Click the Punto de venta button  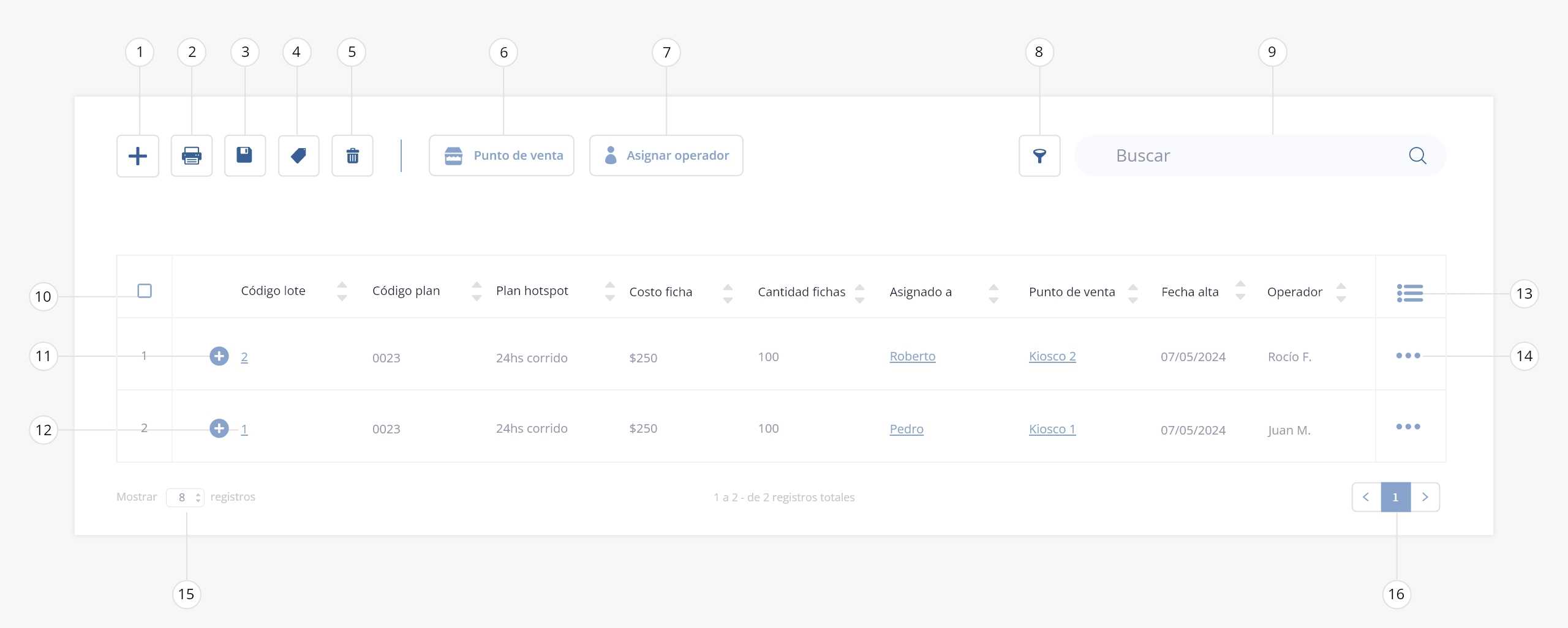502,156
